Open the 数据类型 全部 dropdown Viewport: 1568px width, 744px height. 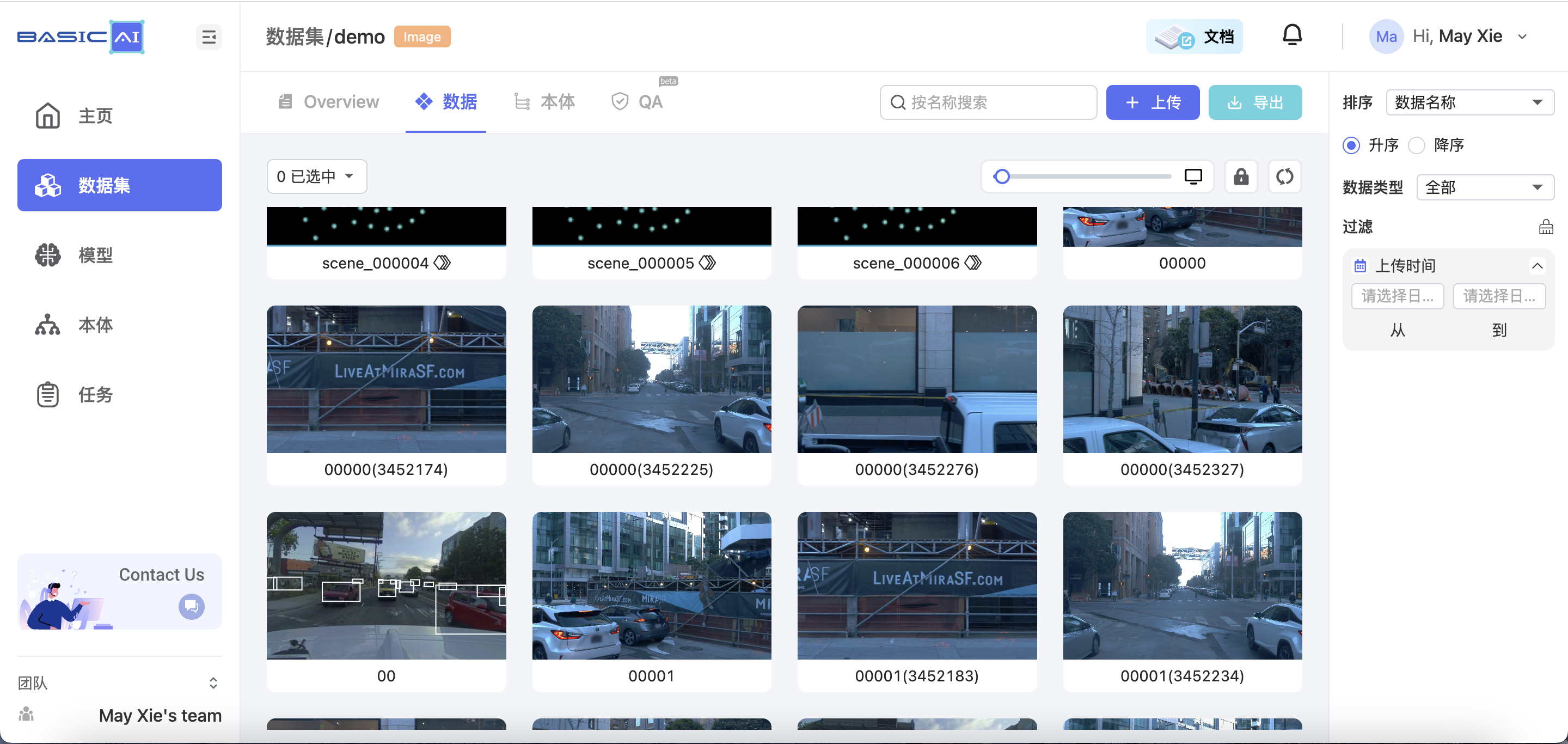(x=1485, y=187)
